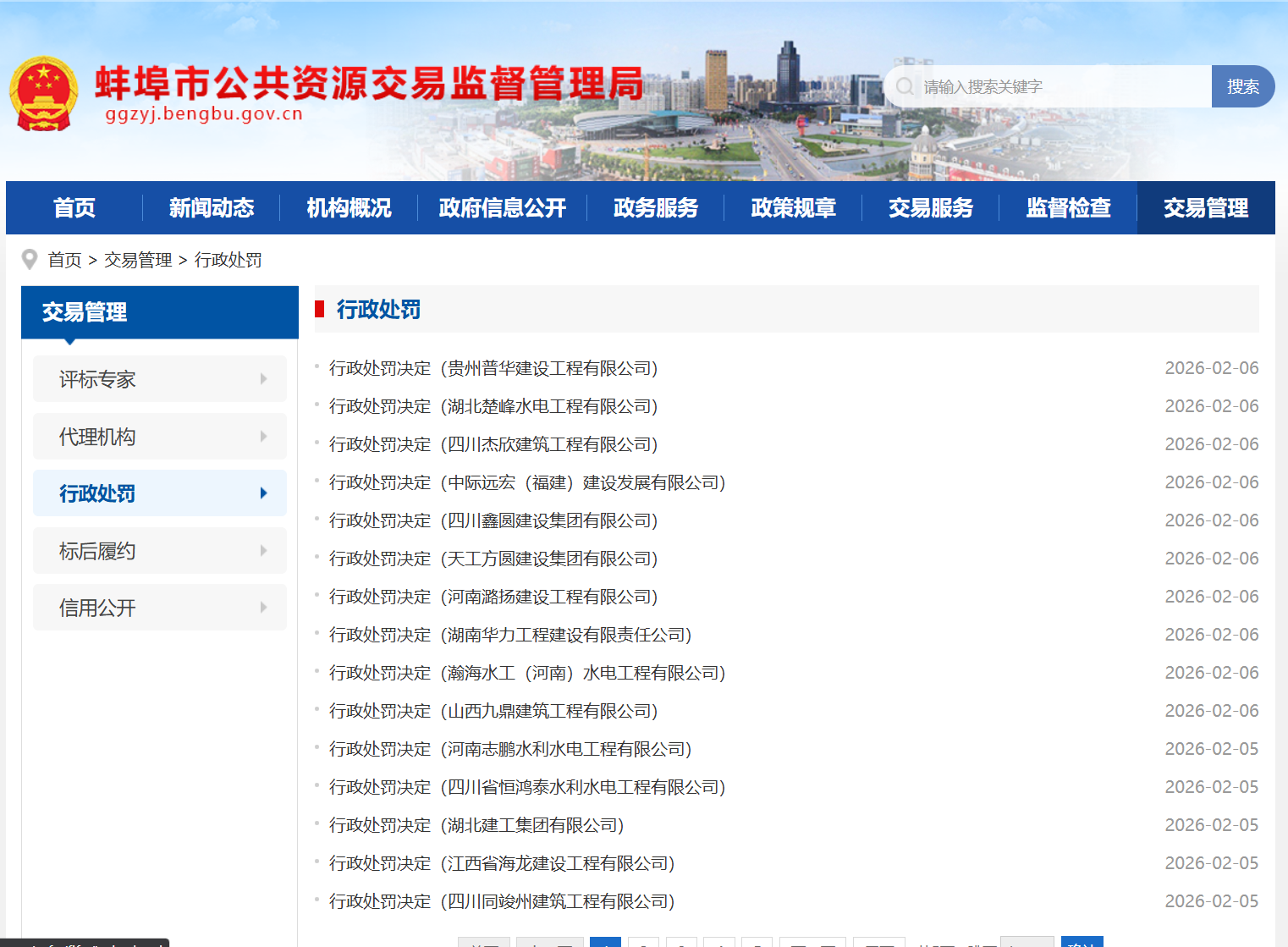
Task: Open penalty decision for 四川鑫圆建设集团有限公司
Action: pos(493,520)
